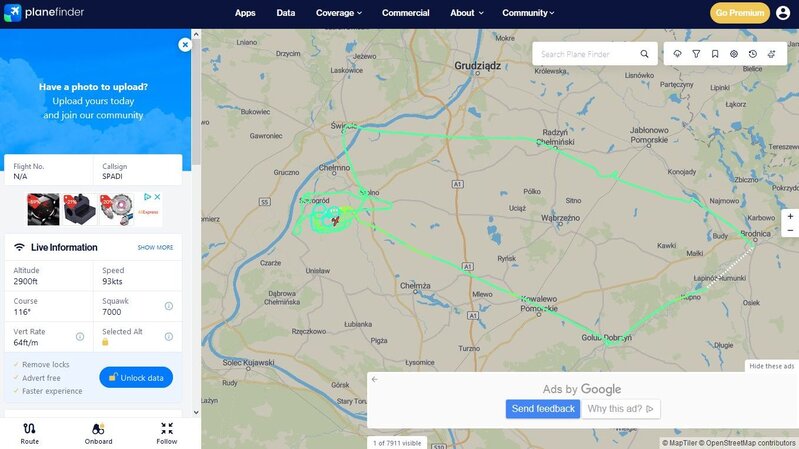The image size is (799, 449).
Task: Expand the About dropdown menu
Action: pyautogui.click(x=466, y=13)
